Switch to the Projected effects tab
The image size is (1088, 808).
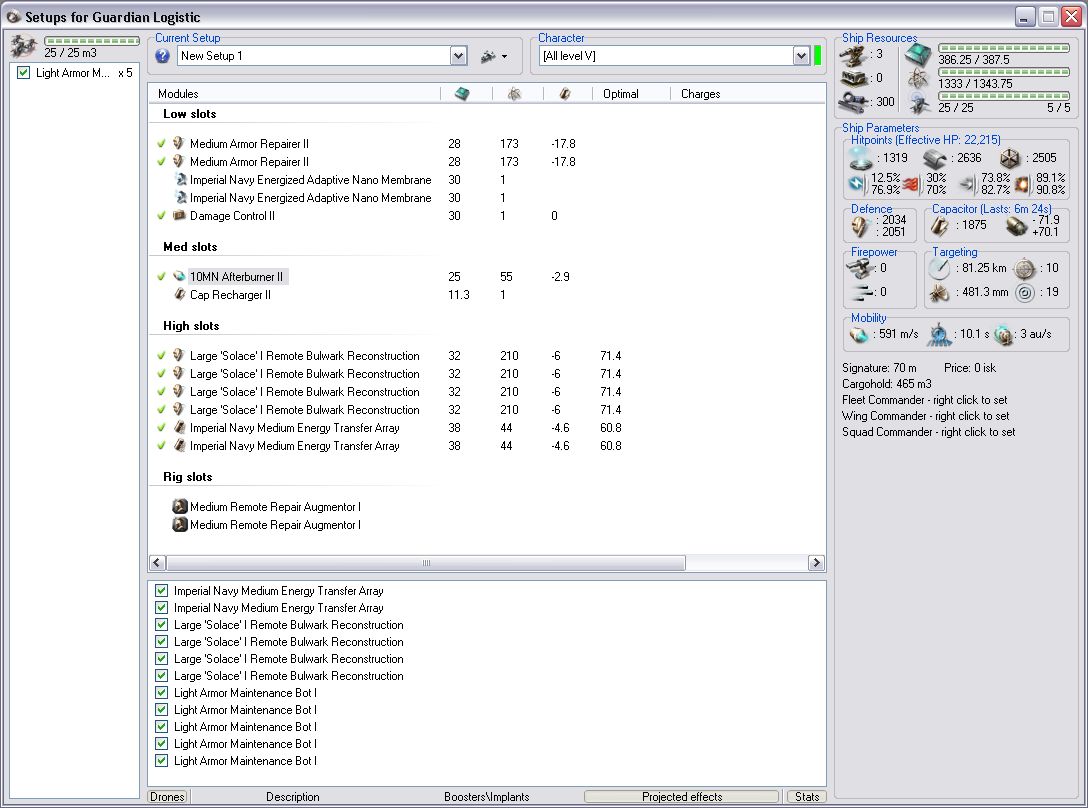(681, 797)
